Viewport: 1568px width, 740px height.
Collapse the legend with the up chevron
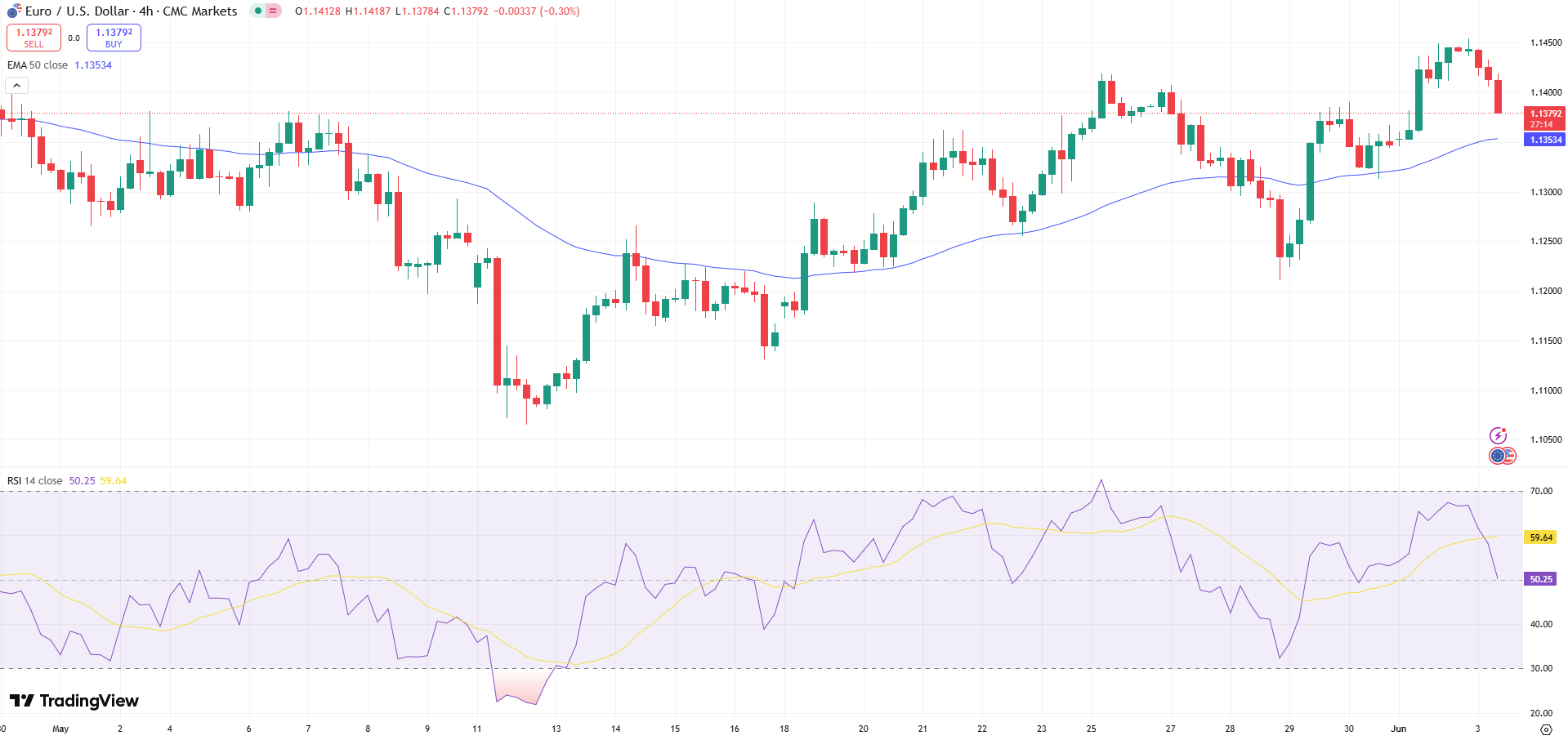pos(16,84)
